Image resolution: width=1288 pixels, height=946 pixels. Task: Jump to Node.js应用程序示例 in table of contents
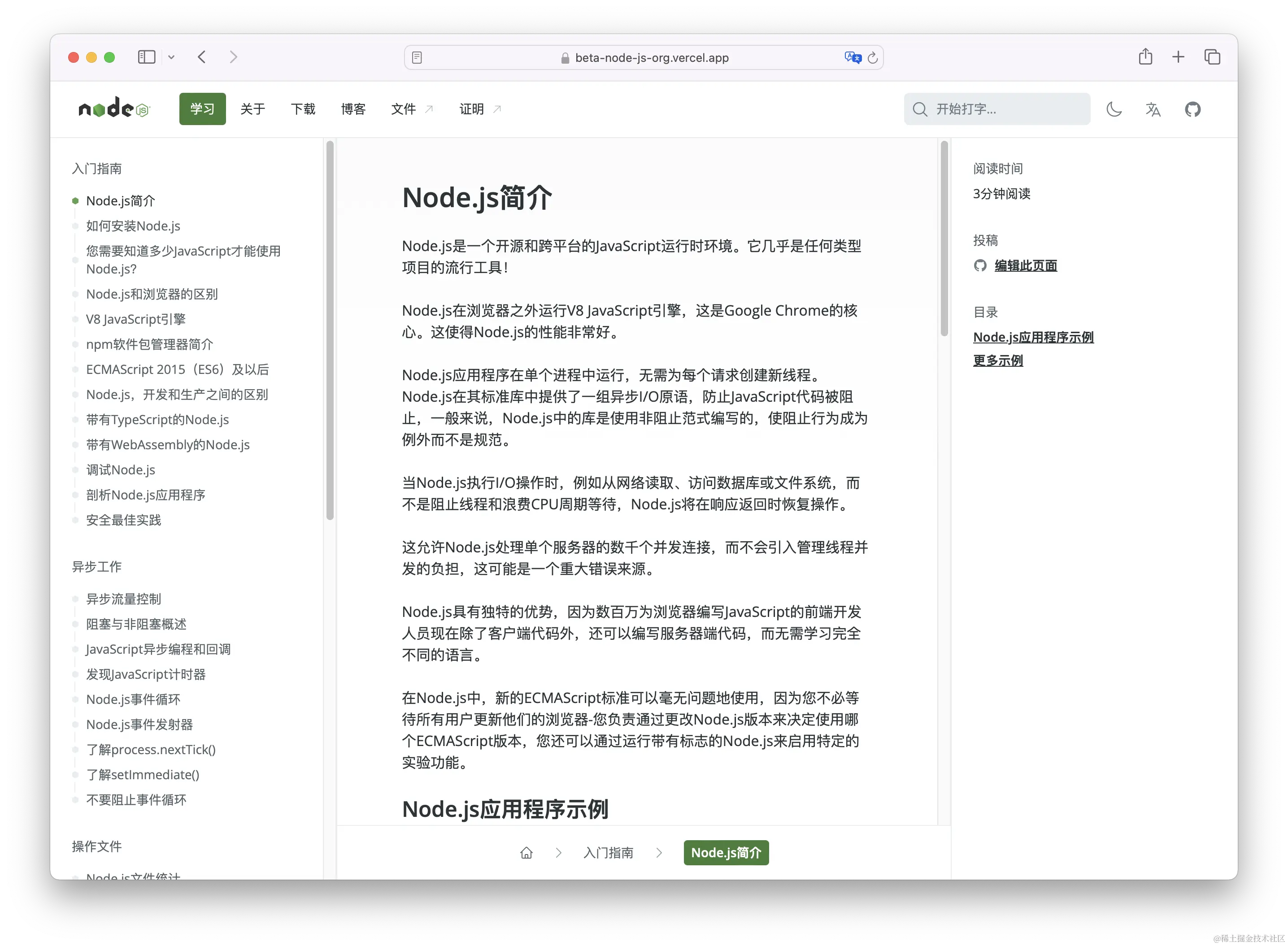pos(1033,337)
